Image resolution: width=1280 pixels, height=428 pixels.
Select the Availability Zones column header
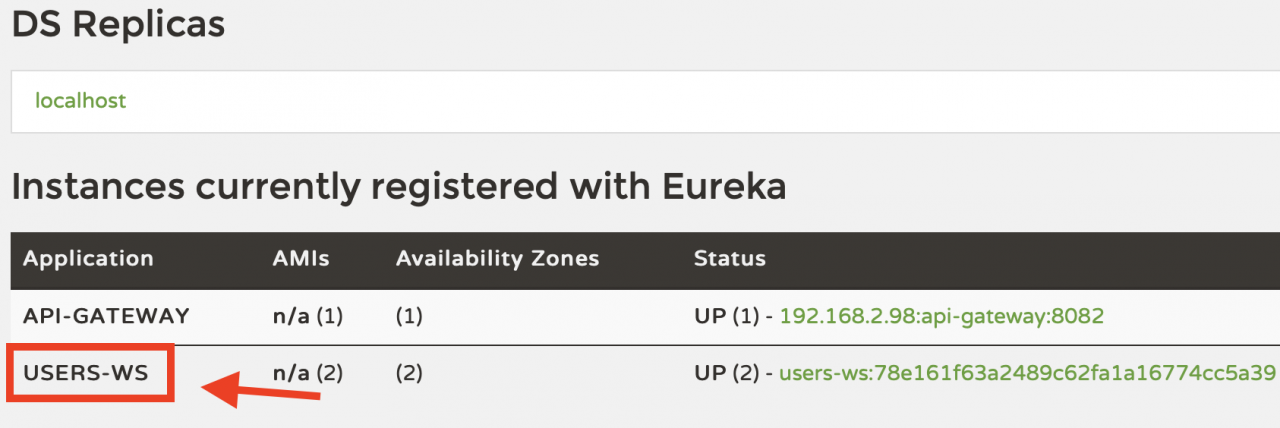497,259
